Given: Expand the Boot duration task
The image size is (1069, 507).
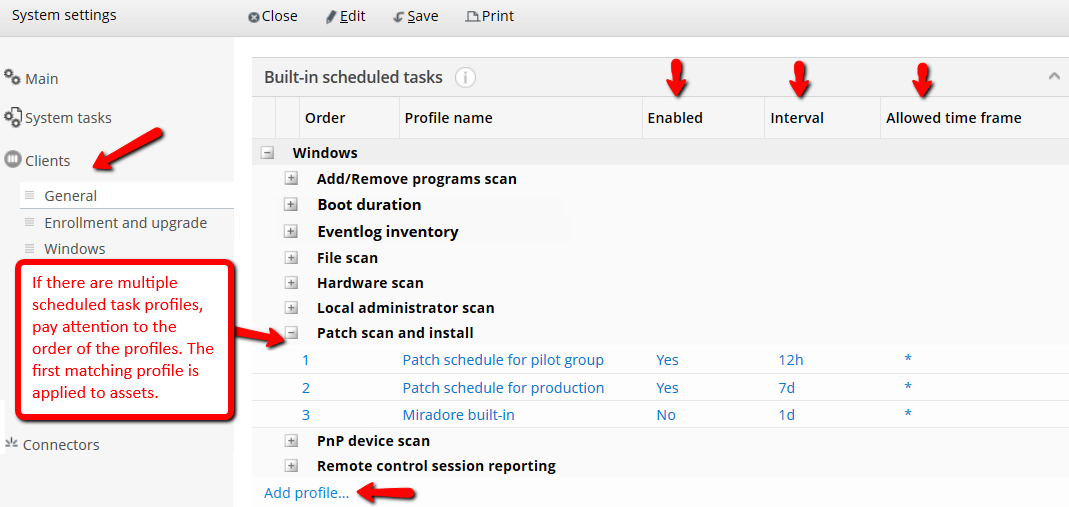Looking at the screenshot, I should pyautogui.click(x=291, y=204).
